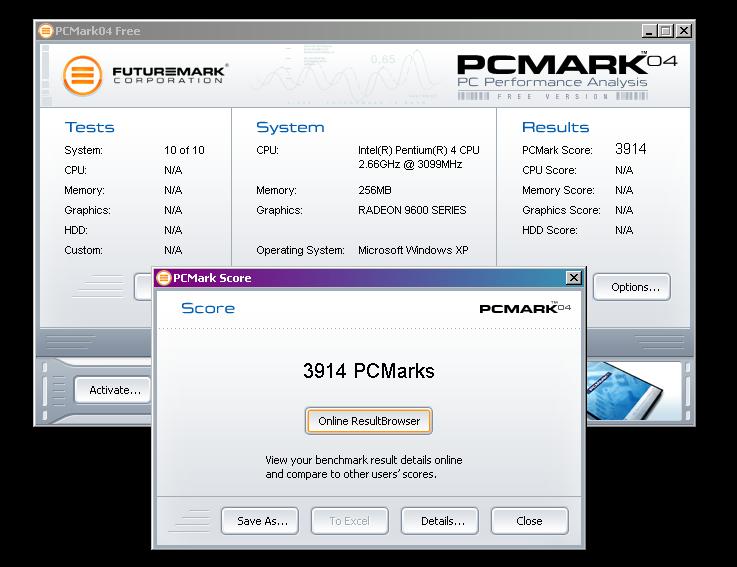Screen dimensions: 737x567
Task: Click the FUTUREMARK CORPORATION wordmark
Action: point(170,75)
